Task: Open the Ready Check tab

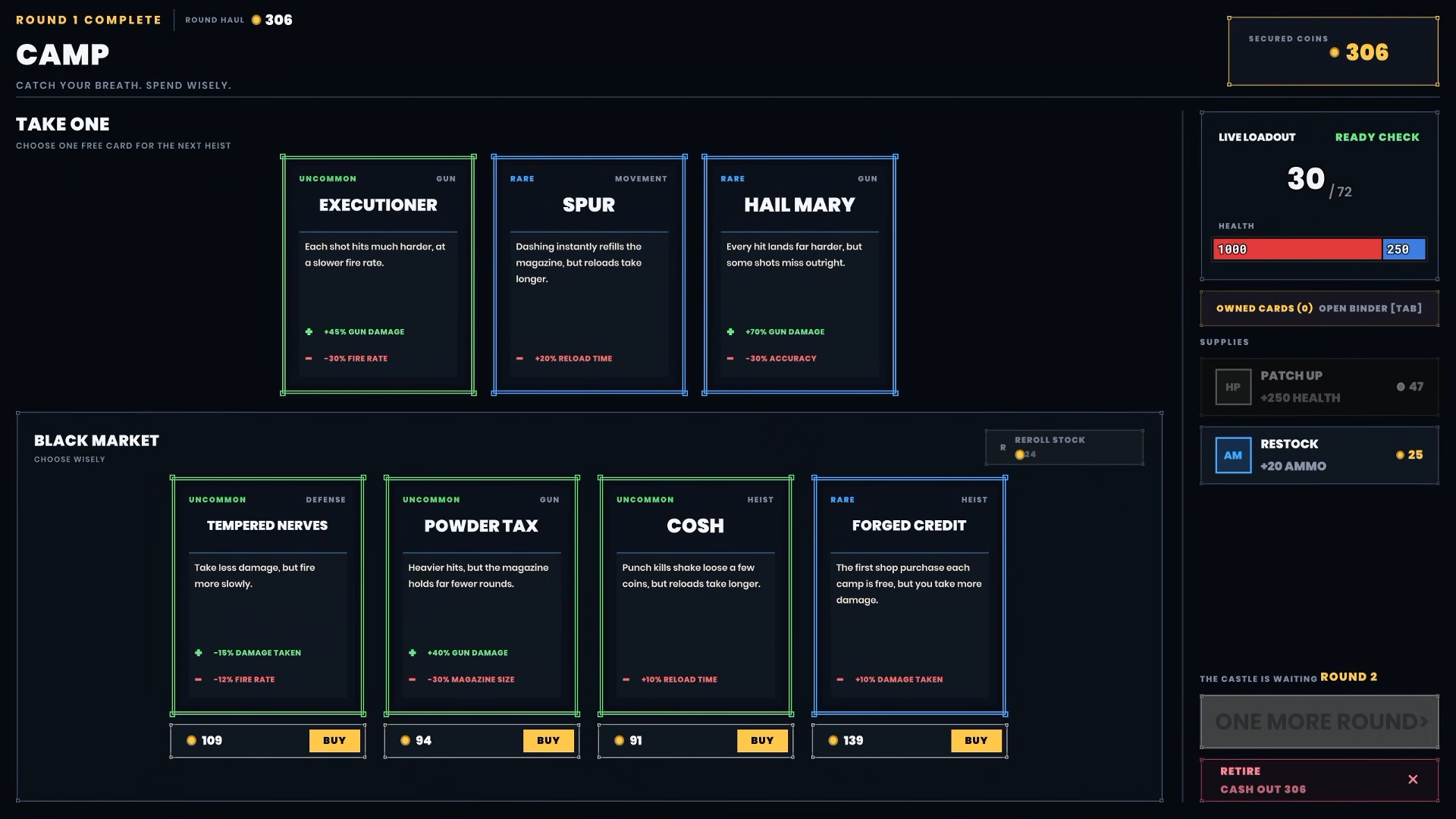Action: pos(1377,137)
